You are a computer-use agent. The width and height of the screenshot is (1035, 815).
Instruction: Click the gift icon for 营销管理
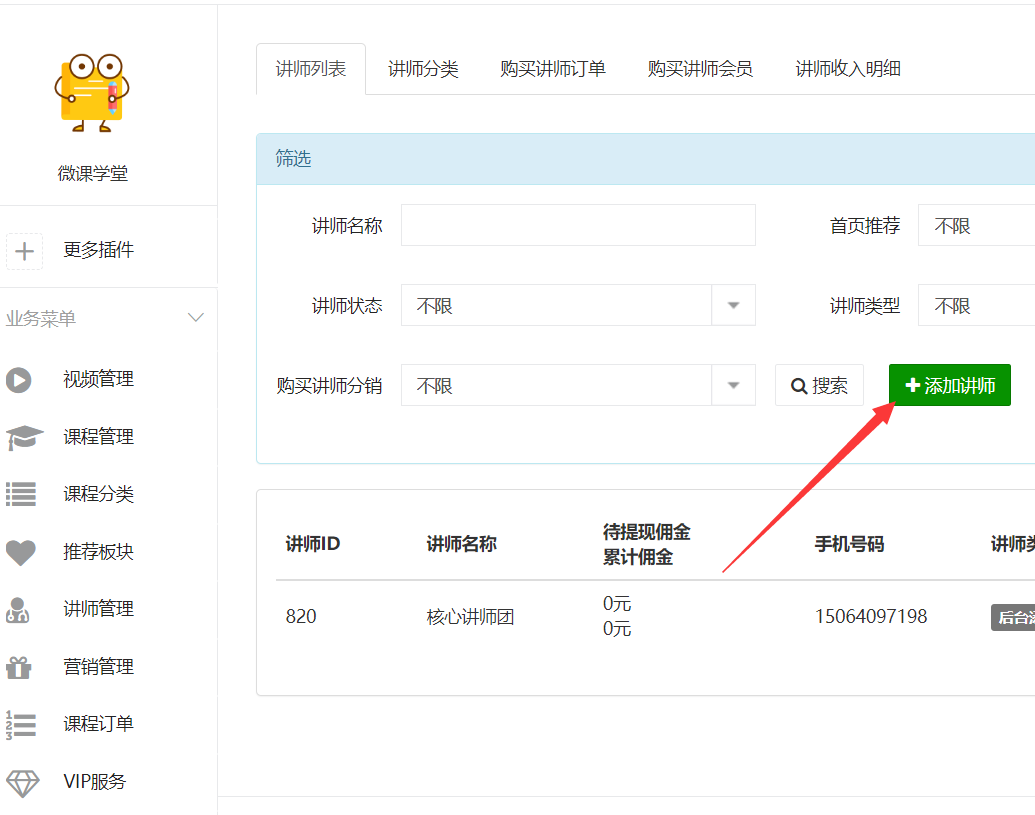(x=18, y=667)
